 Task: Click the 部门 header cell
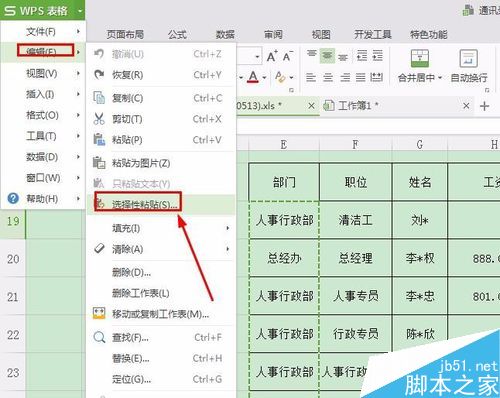(x=284, y=182)
